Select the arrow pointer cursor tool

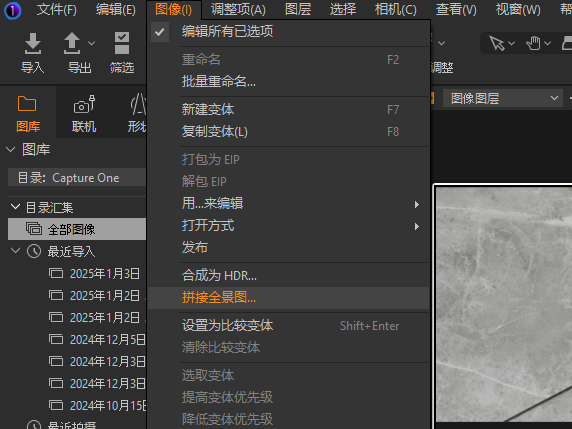496,43
